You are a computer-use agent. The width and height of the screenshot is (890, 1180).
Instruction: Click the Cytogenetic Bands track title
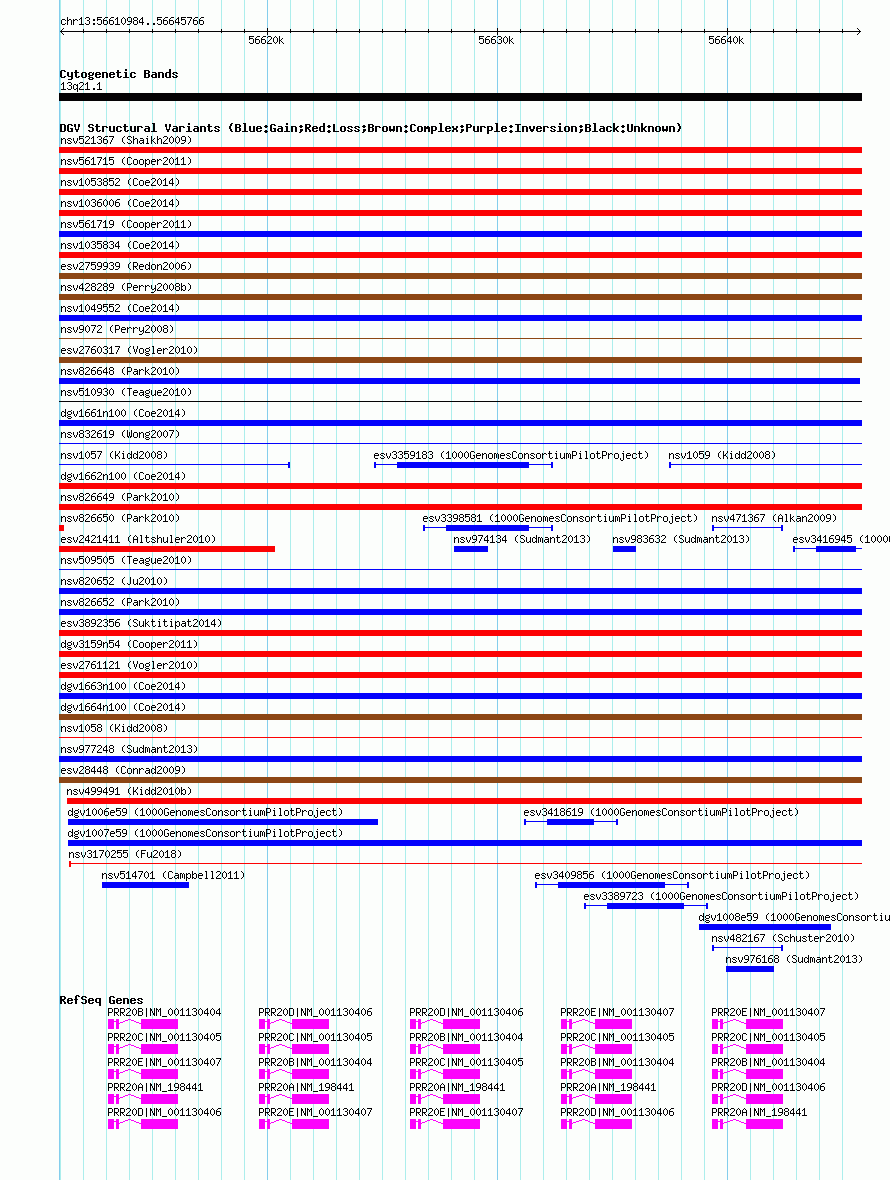pos(119,75)
